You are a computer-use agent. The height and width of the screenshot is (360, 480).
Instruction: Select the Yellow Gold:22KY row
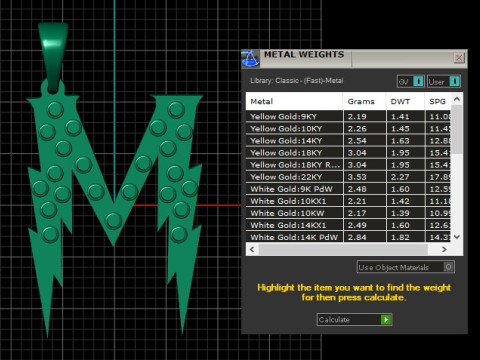click(348, 177)
